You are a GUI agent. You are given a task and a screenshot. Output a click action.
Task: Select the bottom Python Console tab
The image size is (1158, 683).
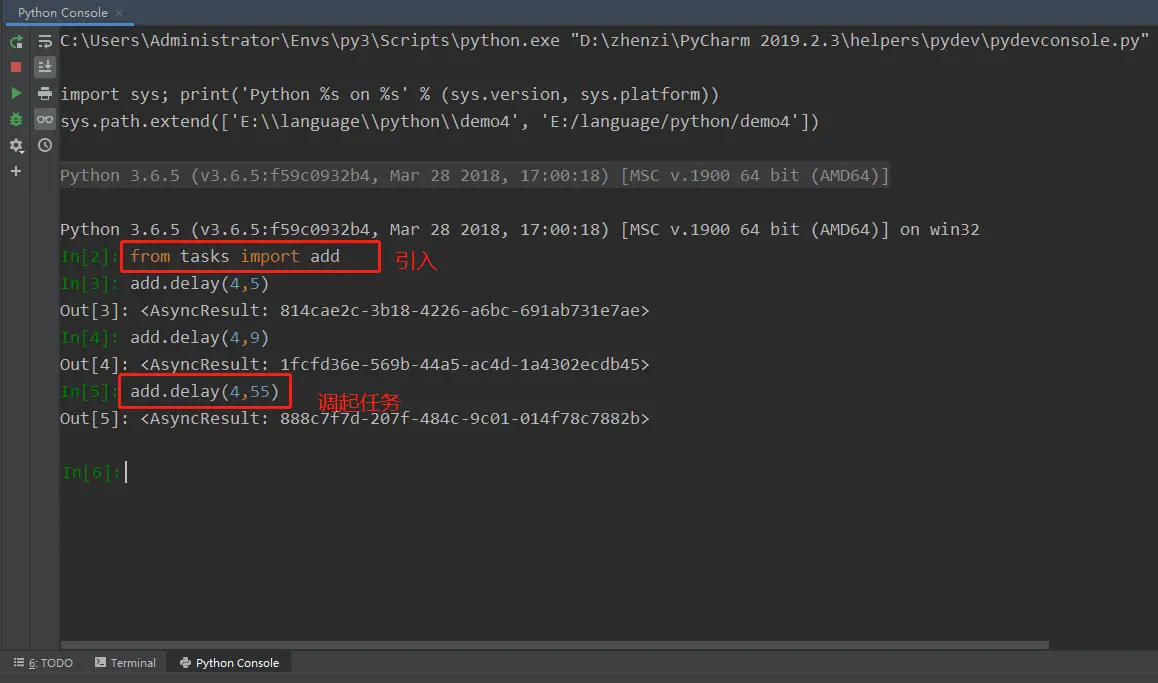click(x=230, y=663)
